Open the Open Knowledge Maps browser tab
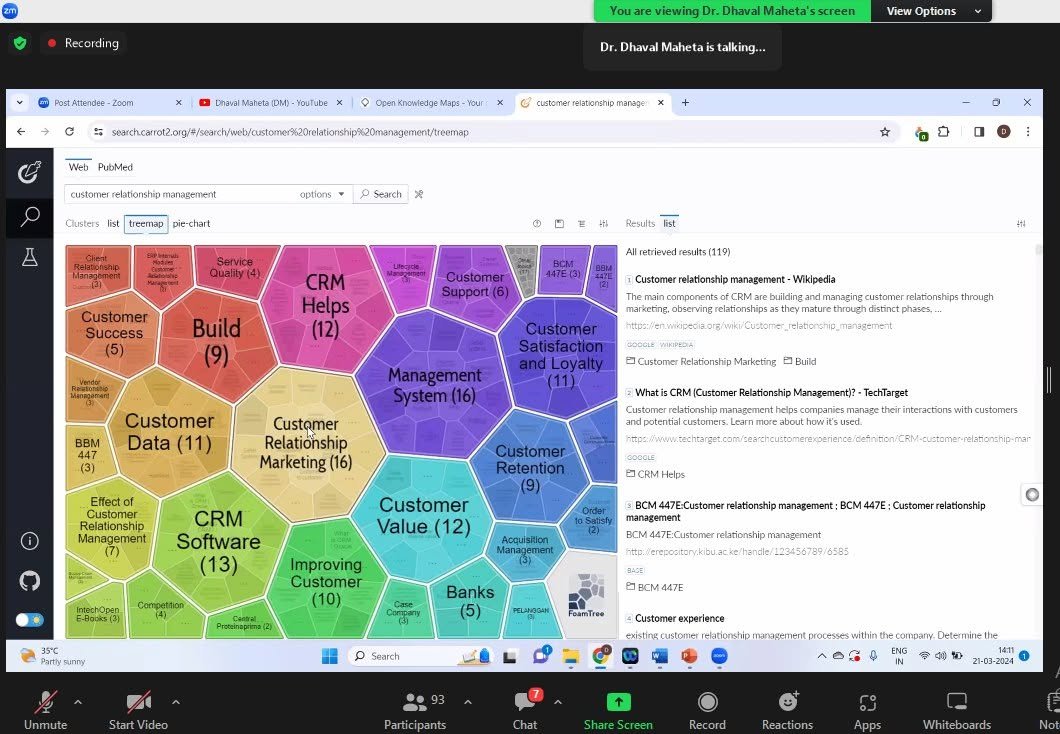This screenshot has height=734, width=1060. (431, 103)
